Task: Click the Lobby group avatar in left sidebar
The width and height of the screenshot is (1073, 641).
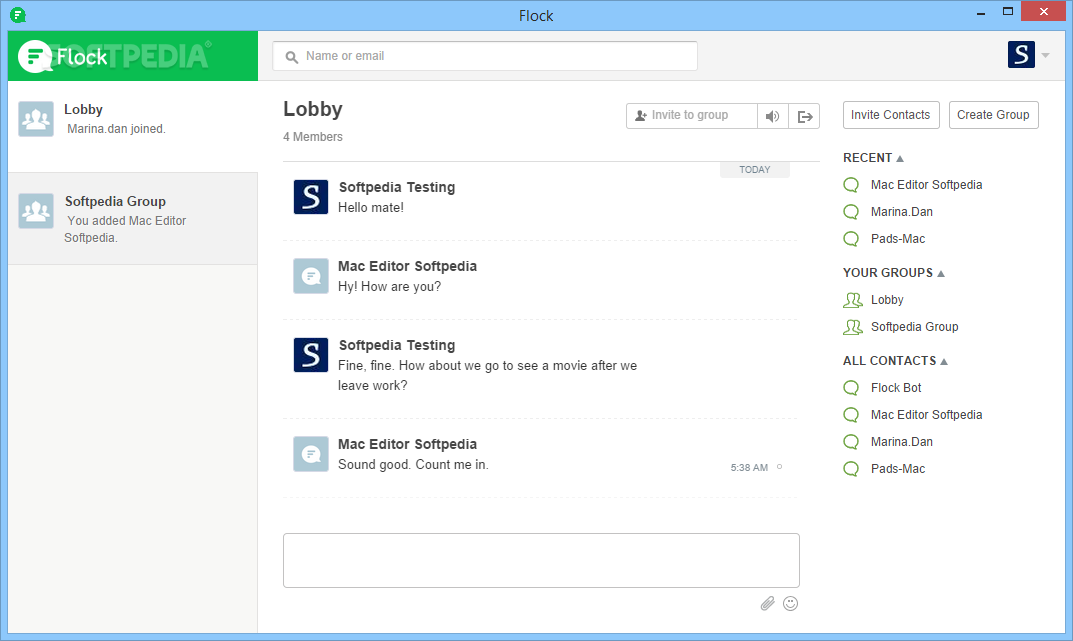Action: [36, 119]
